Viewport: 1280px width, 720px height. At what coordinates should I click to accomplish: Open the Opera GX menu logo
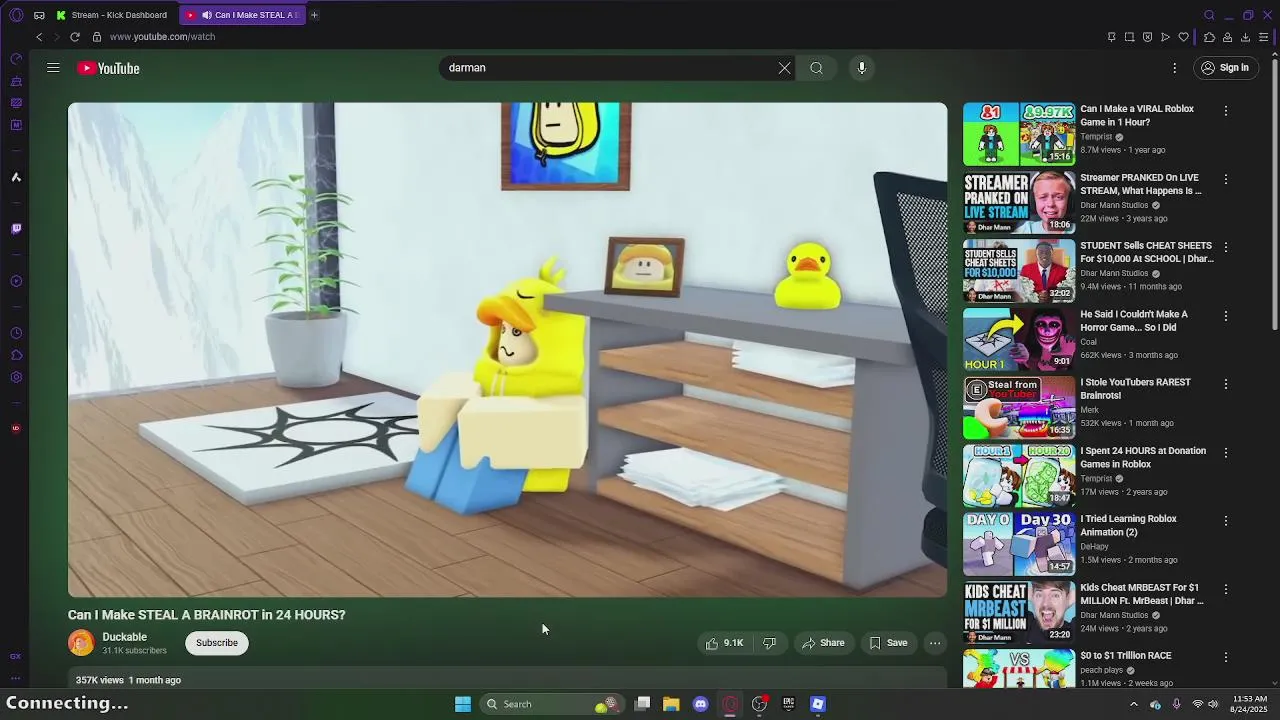click(16, 15)
